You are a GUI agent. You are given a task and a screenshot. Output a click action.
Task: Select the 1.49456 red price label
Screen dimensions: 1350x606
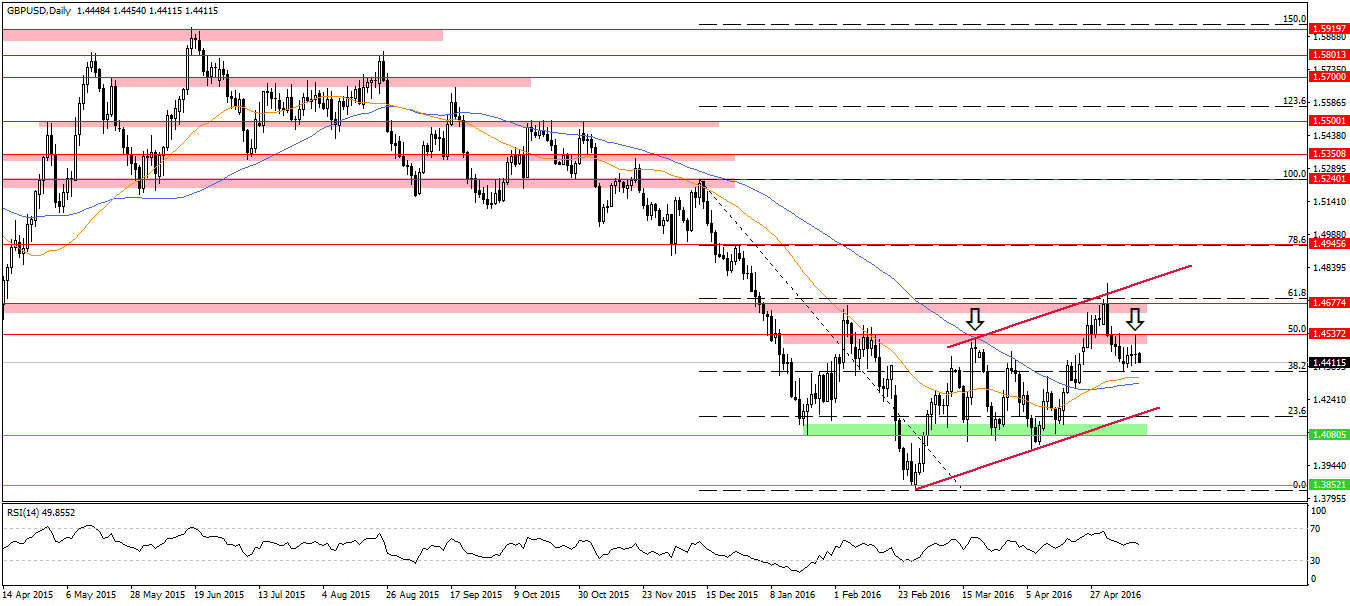(1328, 244)
